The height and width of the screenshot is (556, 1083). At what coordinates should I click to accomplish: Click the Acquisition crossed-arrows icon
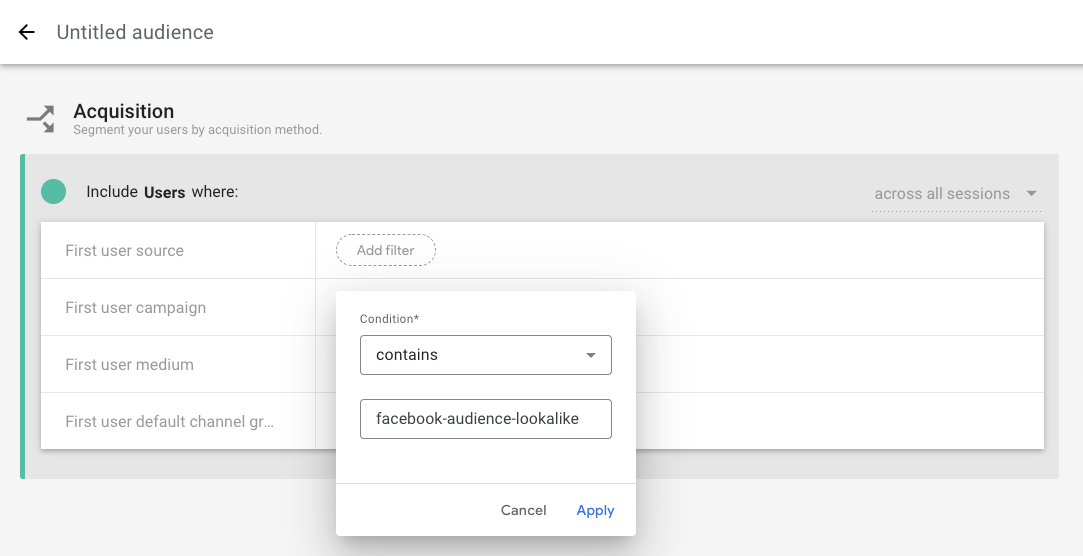tap(41, 119)
